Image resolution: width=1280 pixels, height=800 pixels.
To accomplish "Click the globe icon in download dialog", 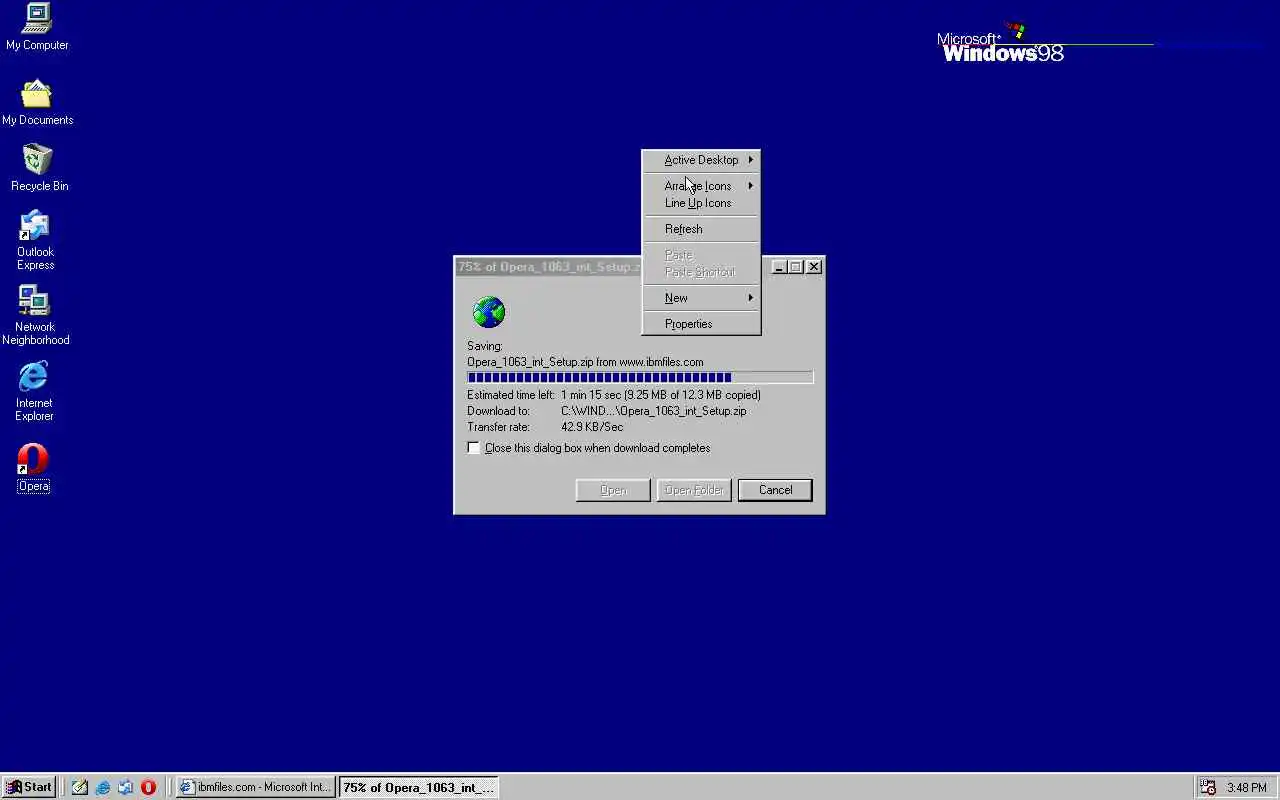I will coord(489,312).
